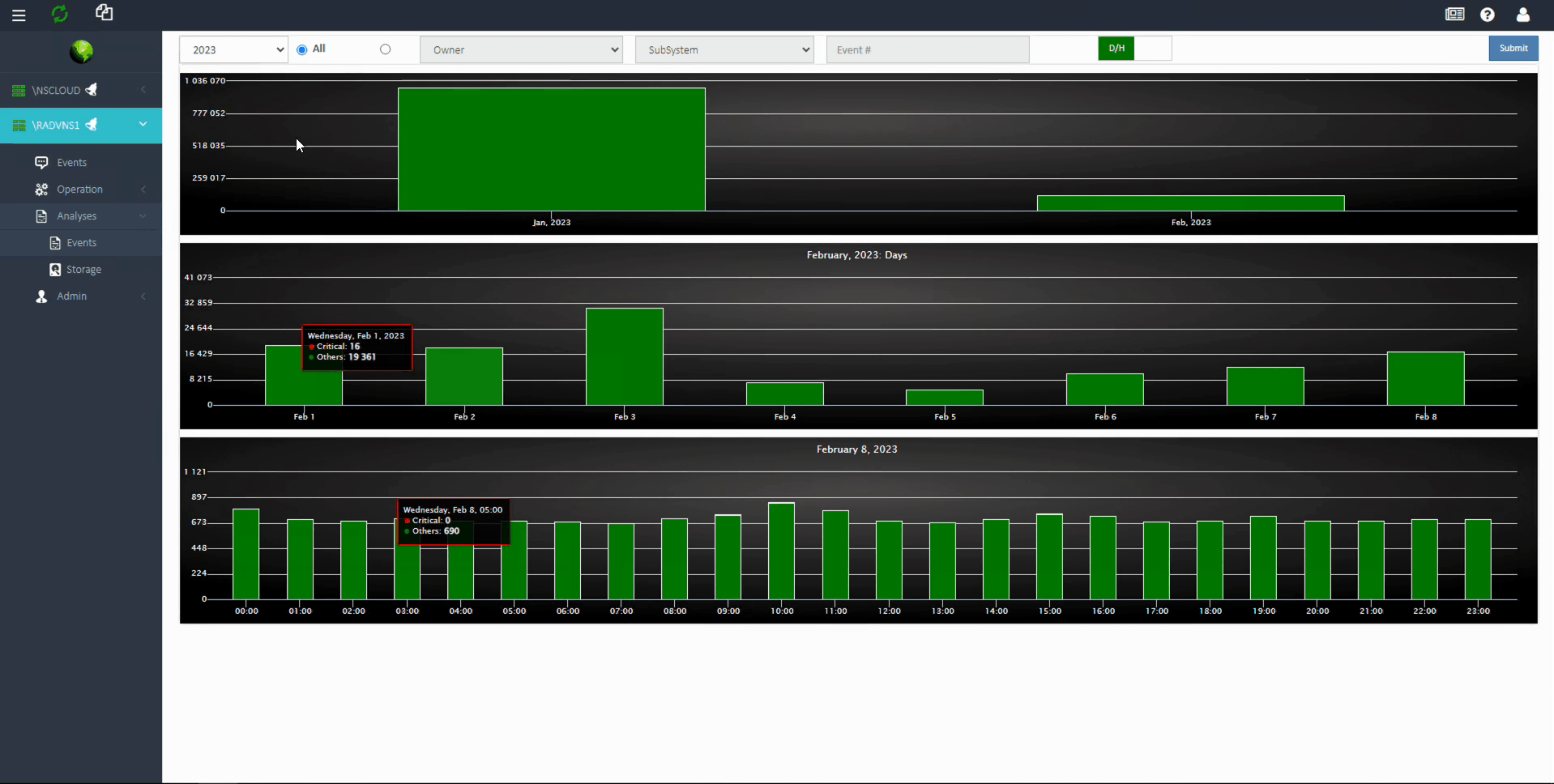Click the green refresh icon
1554x784 pixels.
[x=60, y=14]
